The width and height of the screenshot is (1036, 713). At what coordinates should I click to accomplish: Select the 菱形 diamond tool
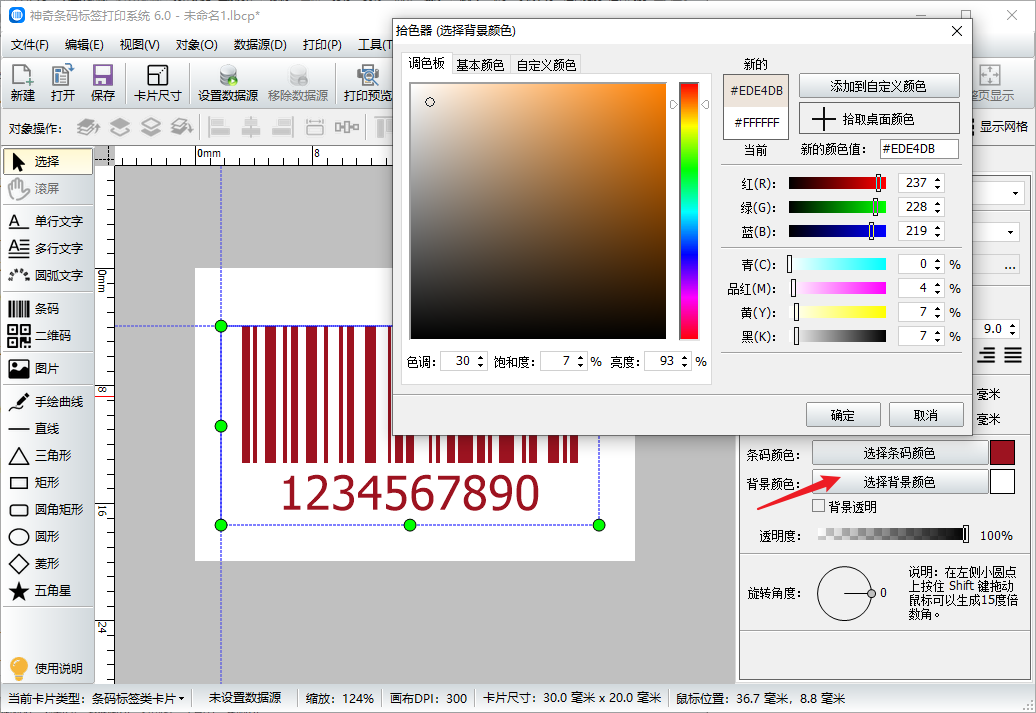tap(48, 564)
